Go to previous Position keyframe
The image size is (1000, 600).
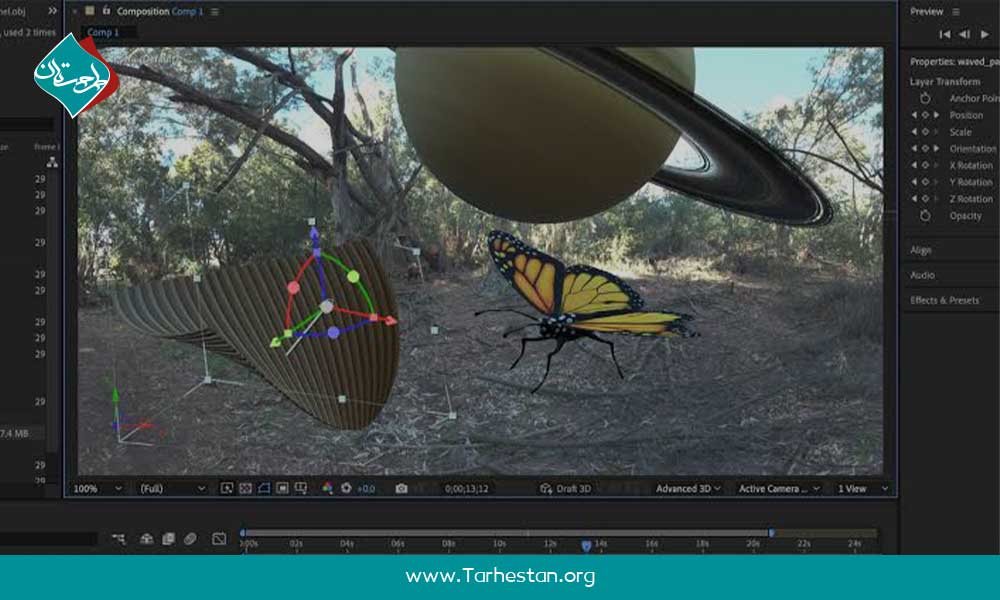[914, 115]
